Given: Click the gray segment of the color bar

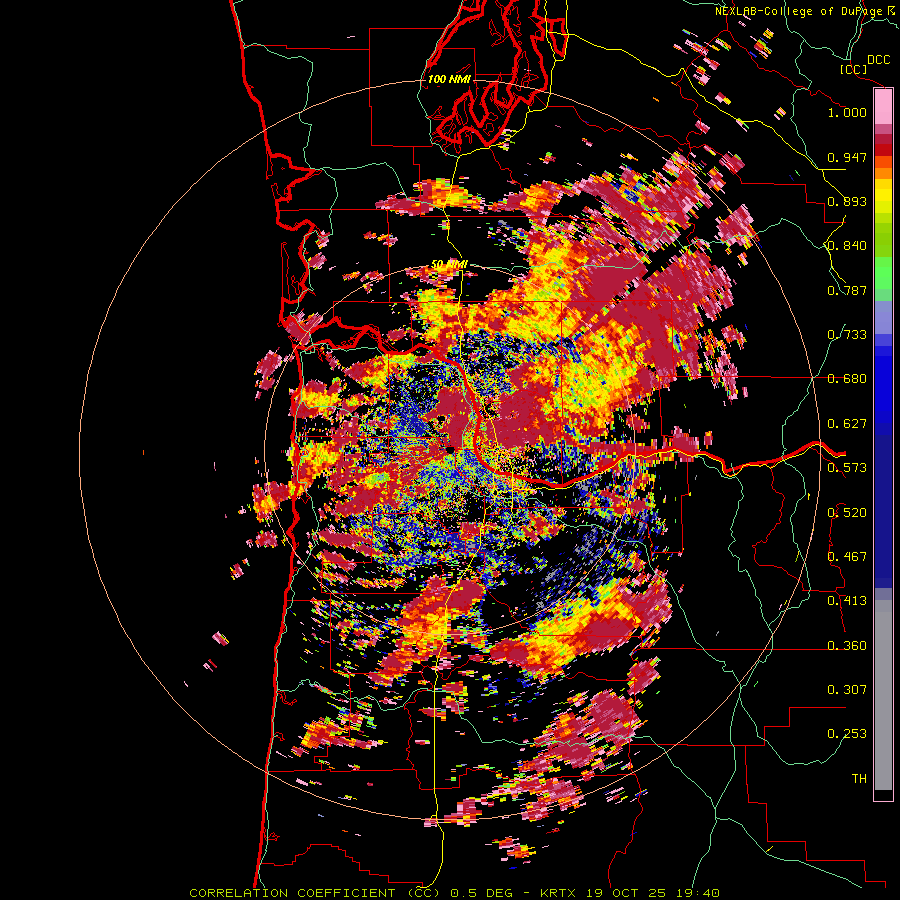Looking at the screenshot, I should tap(883, 695).
